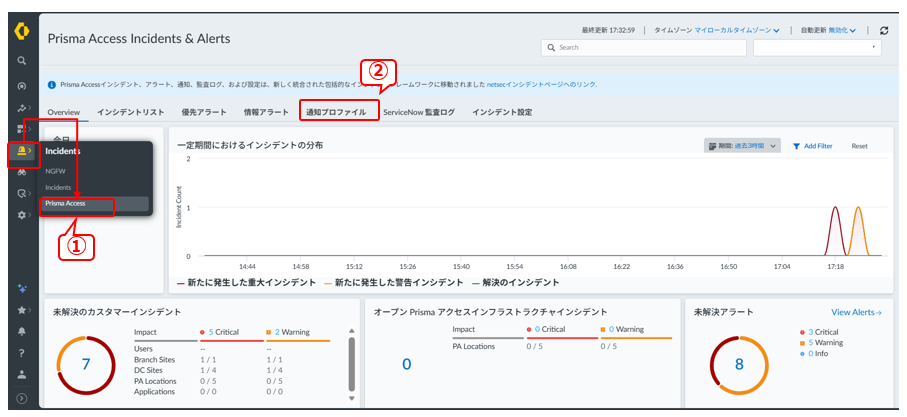Screen dimensions: 907x417
Task: Click the scroll up arrow in the incidents panel
Action: (x=351, y=331)
